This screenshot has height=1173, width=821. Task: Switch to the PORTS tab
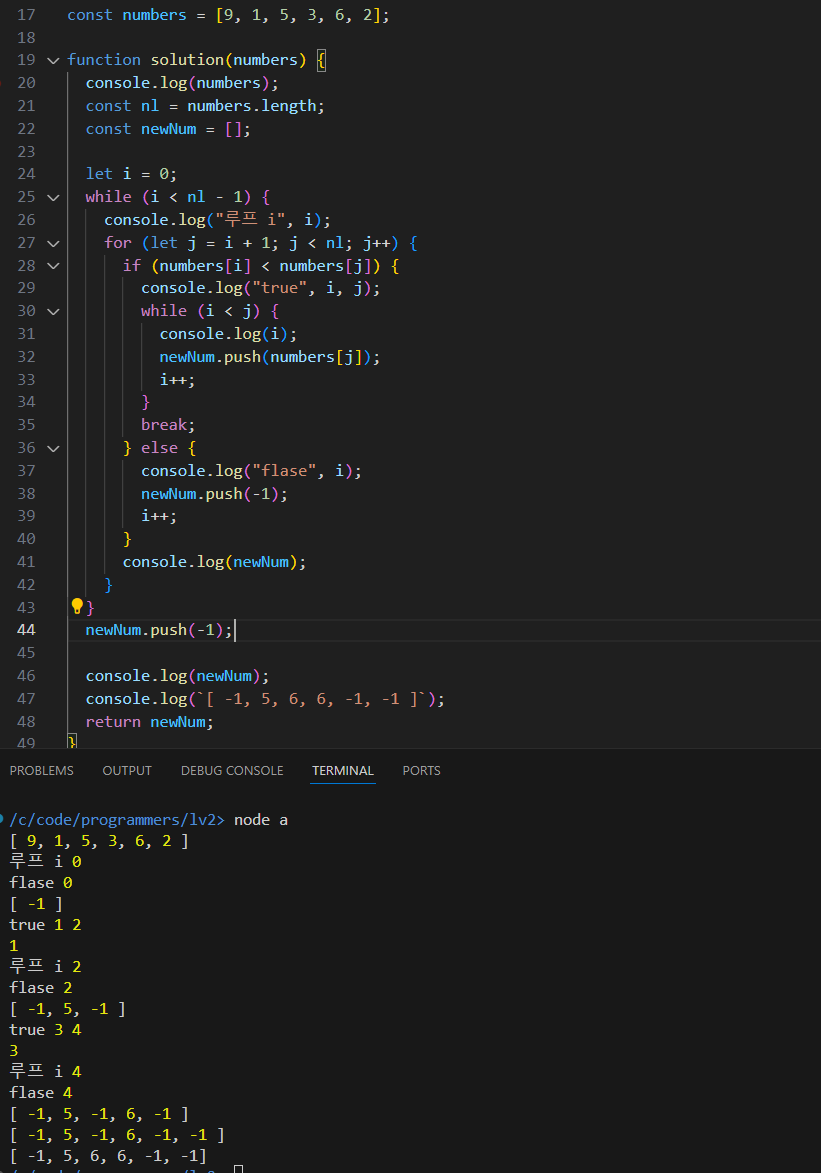click(421, 771)
